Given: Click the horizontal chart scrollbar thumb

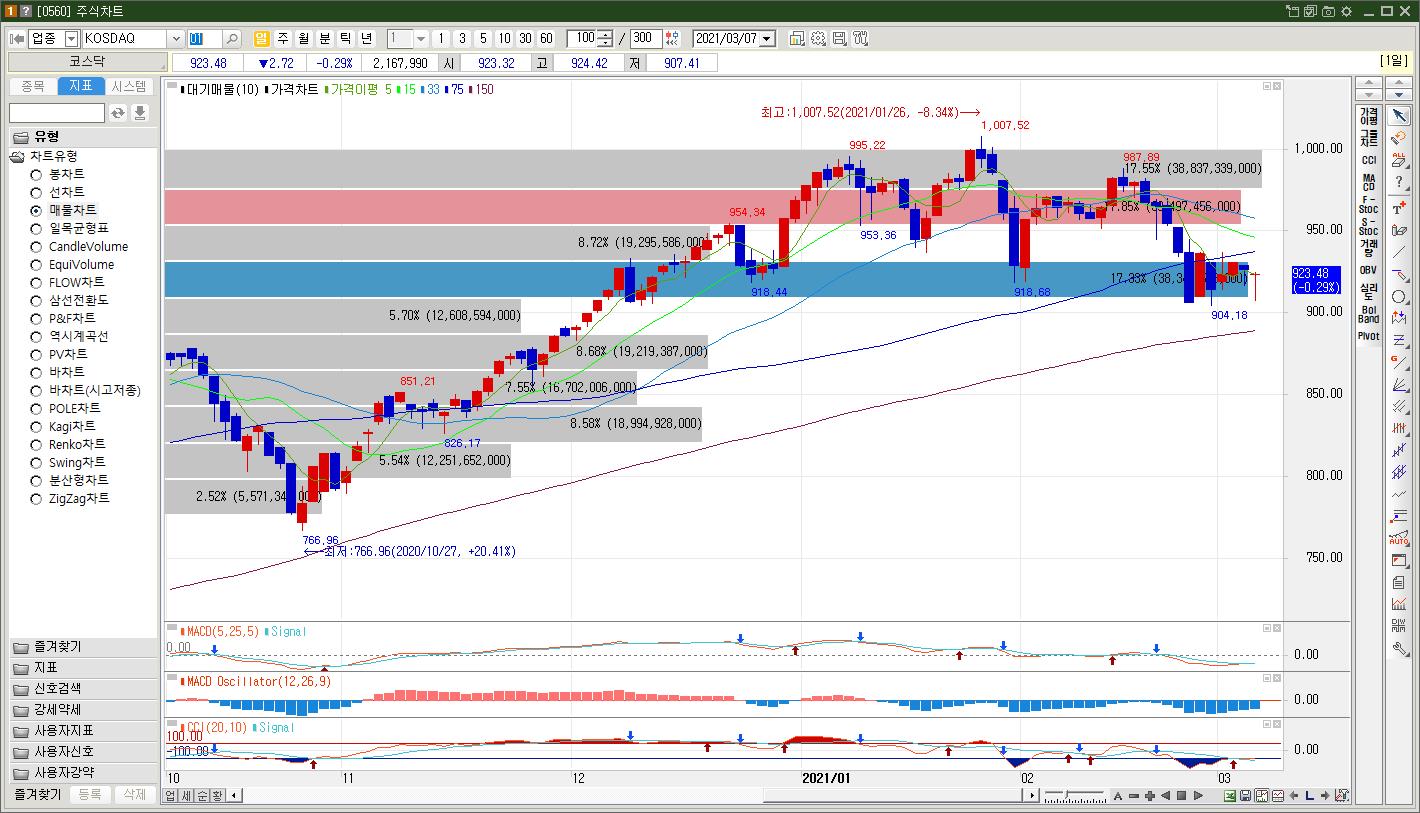Looking at the screenshot, I should pos(892,796).
